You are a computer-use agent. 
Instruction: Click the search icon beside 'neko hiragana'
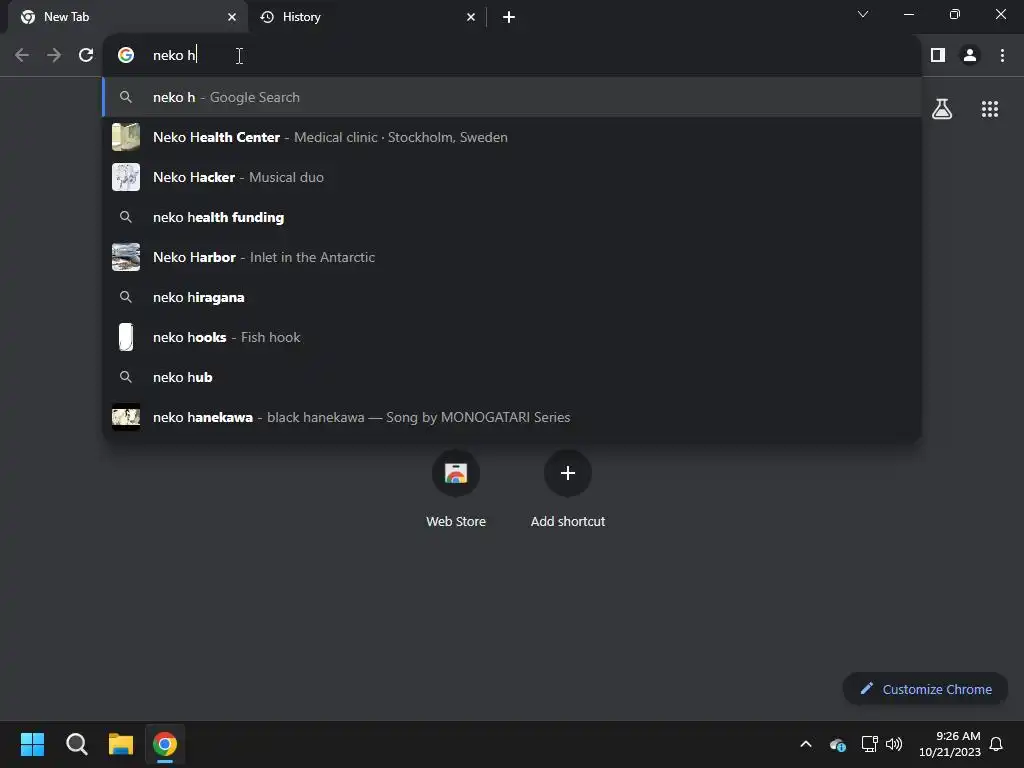click(x=126, y=297)
